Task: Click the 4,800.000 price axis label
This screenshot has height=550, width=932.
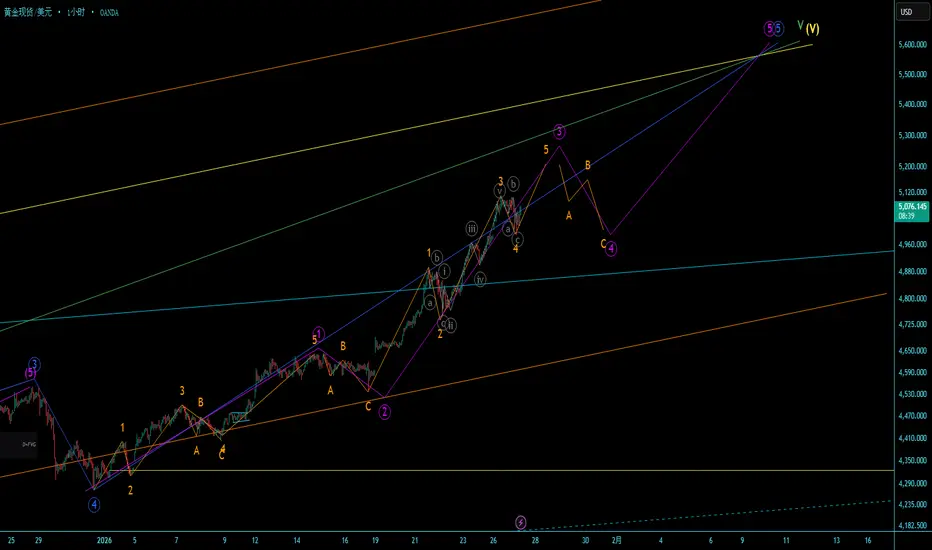Action: pyautogui.click(x=912, y=298)
